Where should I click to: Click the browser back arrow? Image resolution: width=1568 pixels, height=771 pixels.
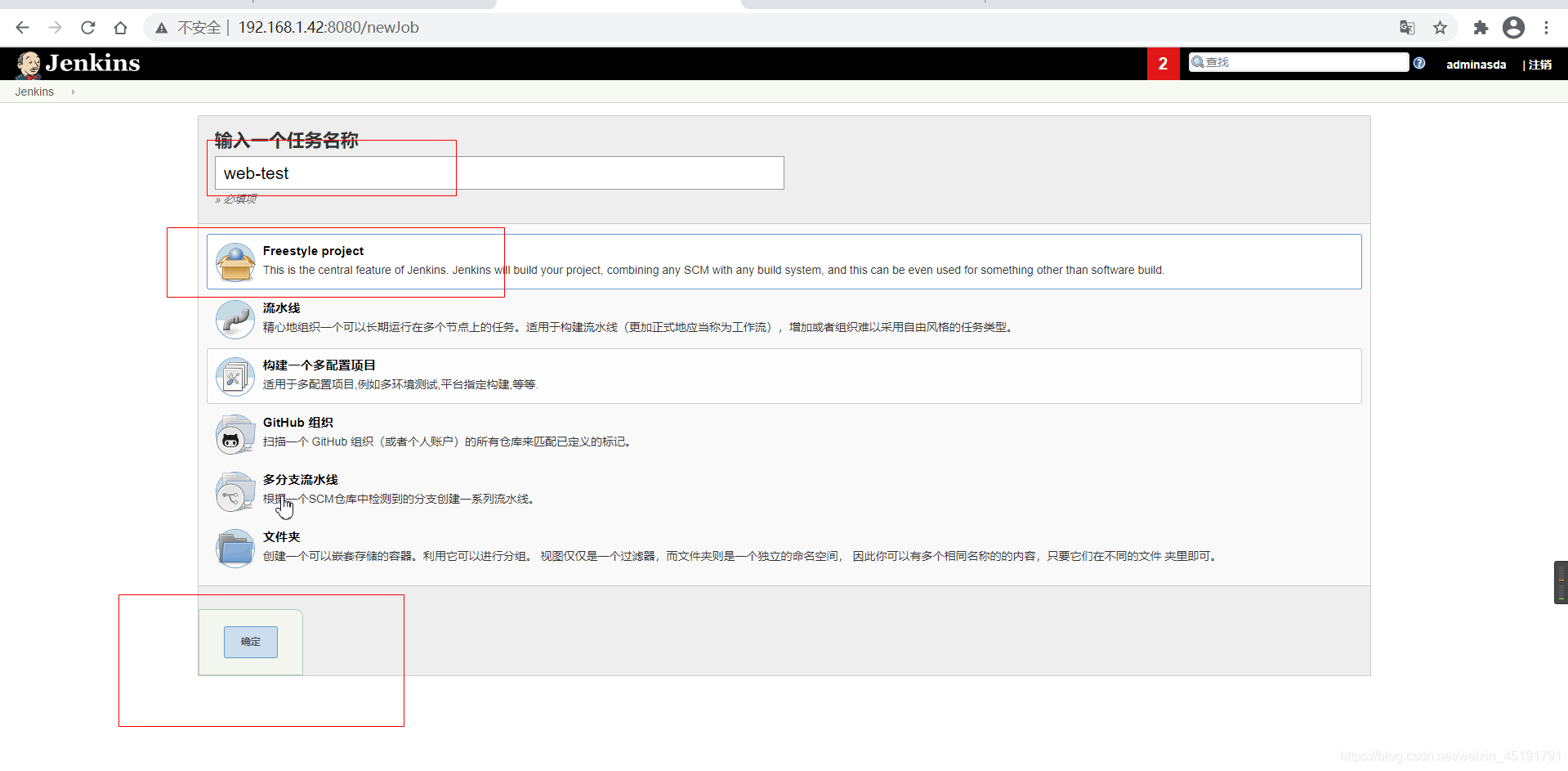pos(22,28)
